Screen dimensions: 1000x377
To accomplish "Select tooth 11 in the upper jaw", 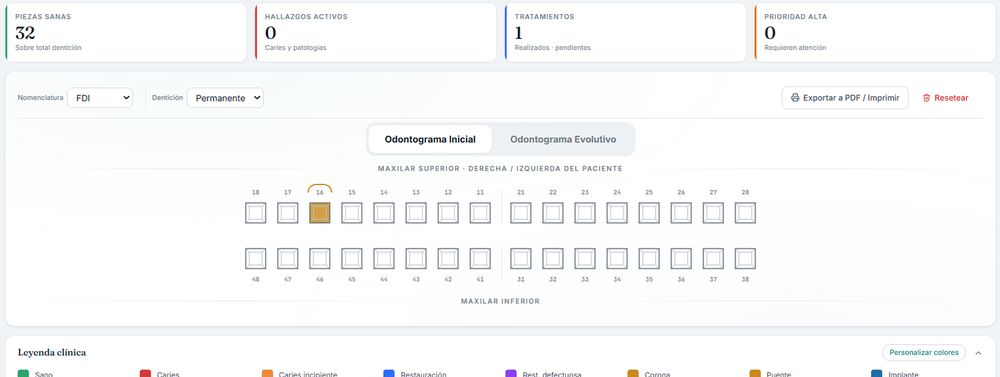I will (480, 212).
